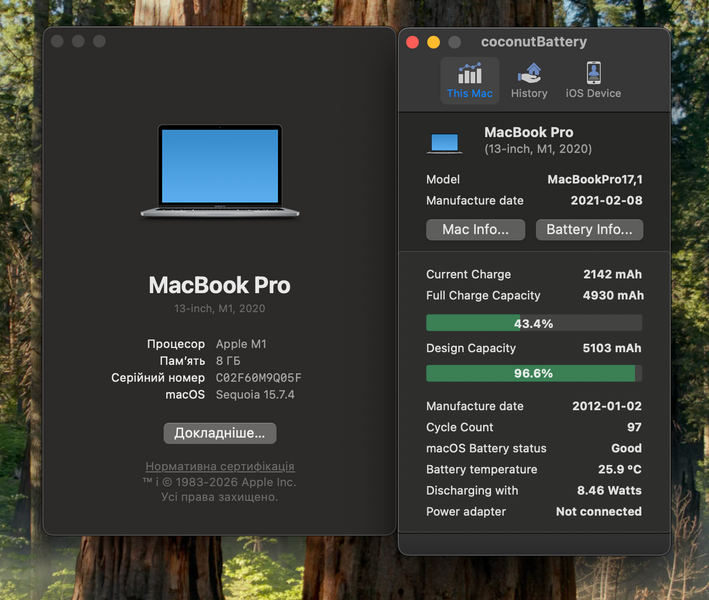Click the 8 ГБ memory value
Screen dimensions: 709x600
click(x=228, y=361)
